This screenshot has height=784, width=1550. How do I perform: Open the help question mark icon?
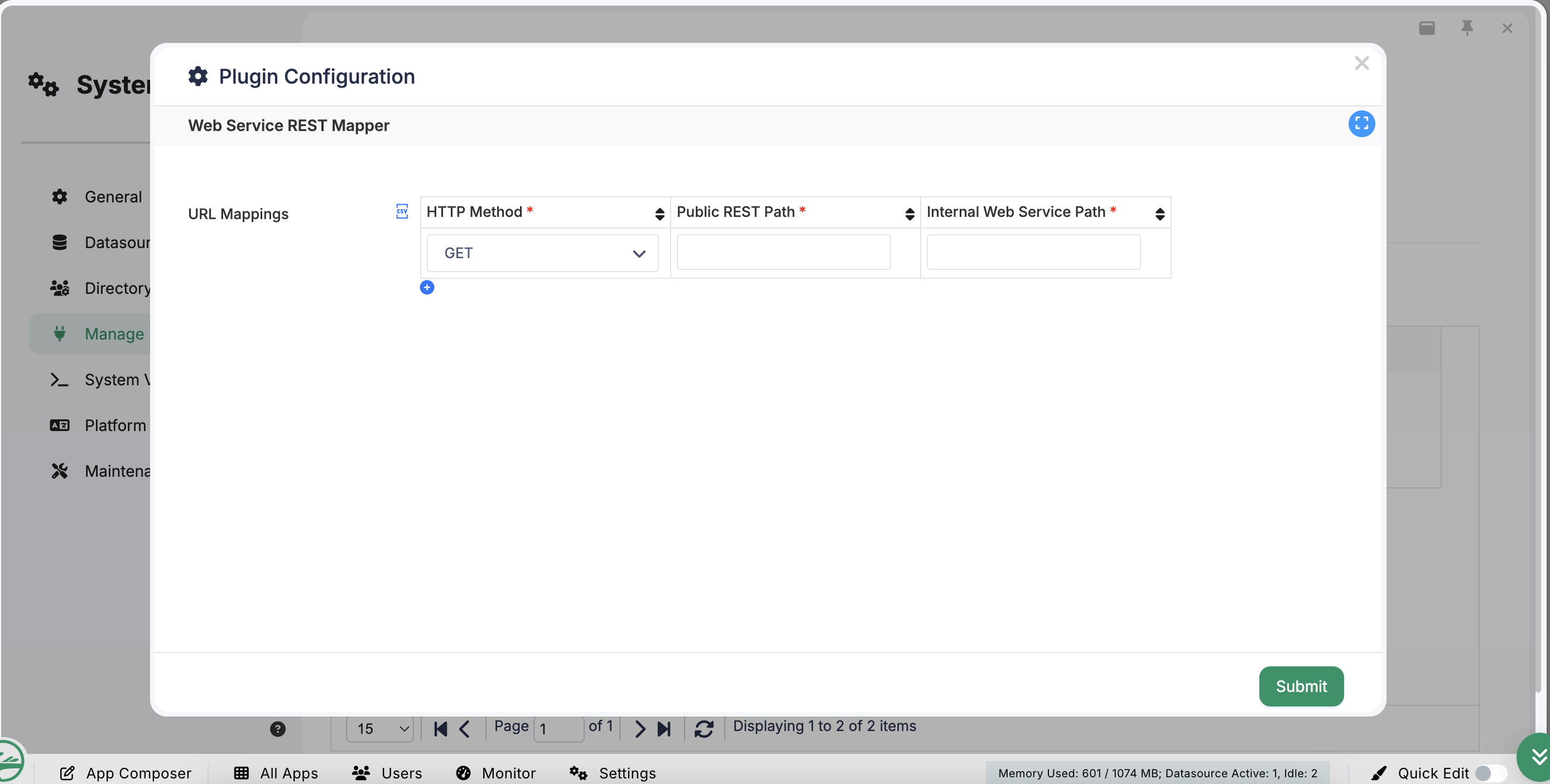(277, 729)
